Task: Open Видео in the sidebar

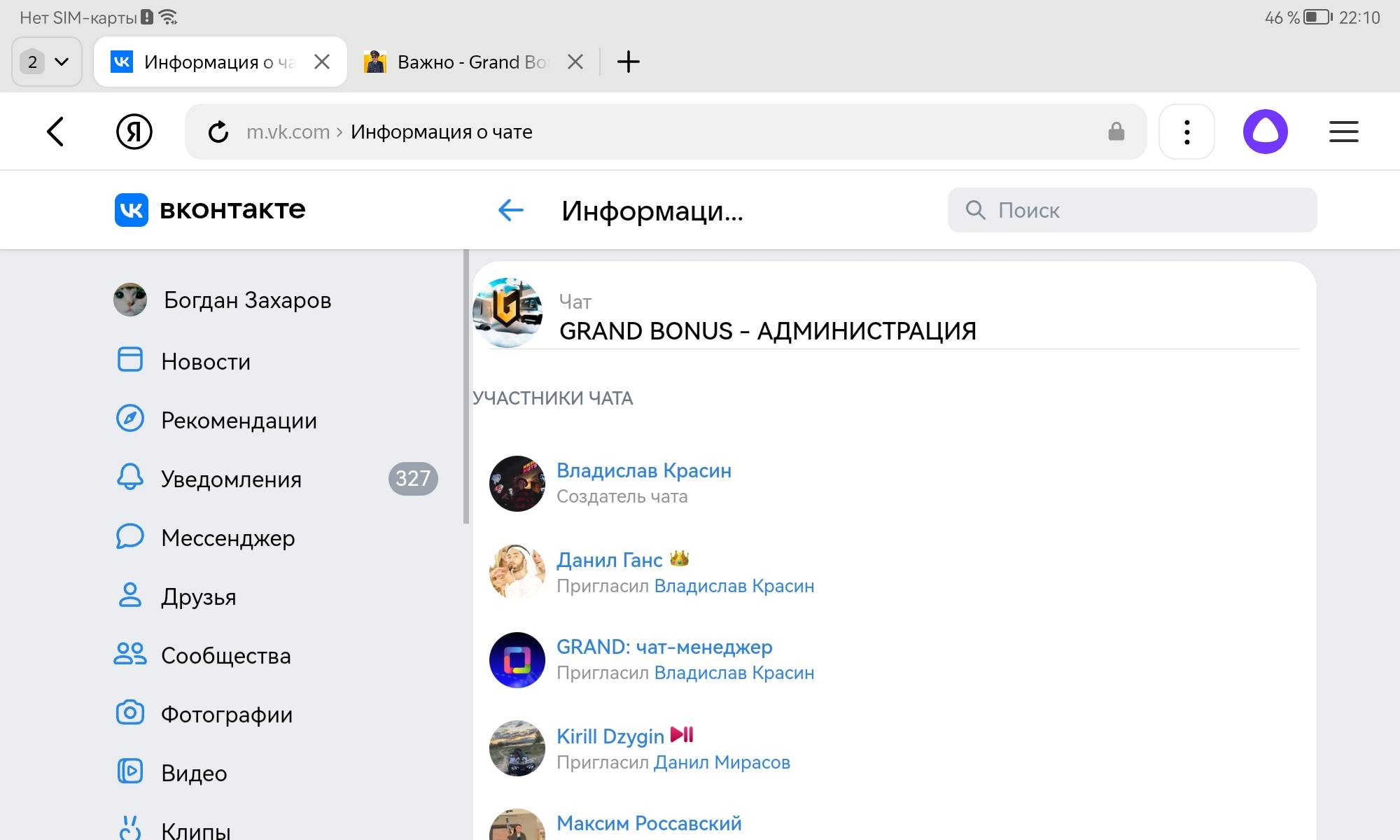Action: pyautogui.click(x=194, y=773)
